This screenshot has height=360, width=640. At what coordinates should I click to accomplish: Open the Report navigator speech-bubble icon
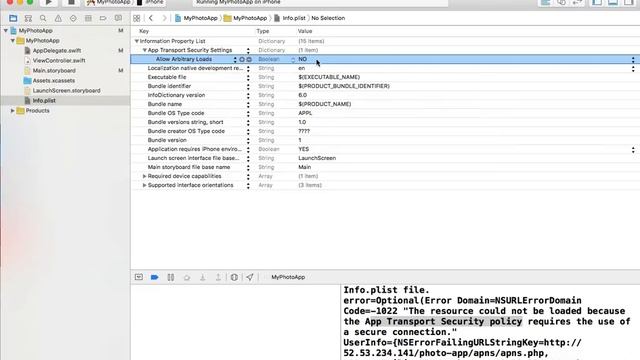pos(118,18)
